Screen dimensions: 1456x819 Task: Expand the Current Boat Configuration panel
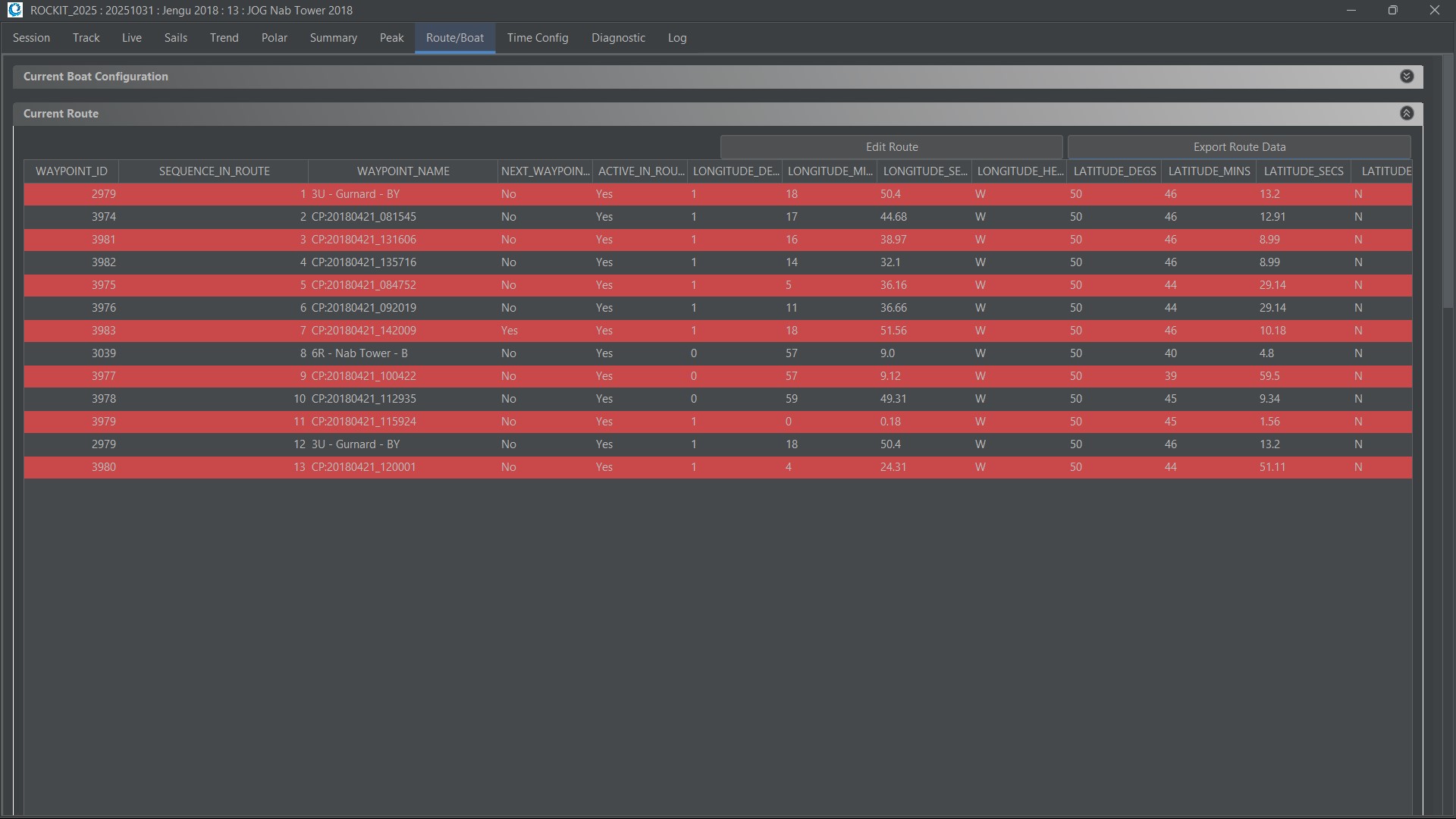(1406, 77)
